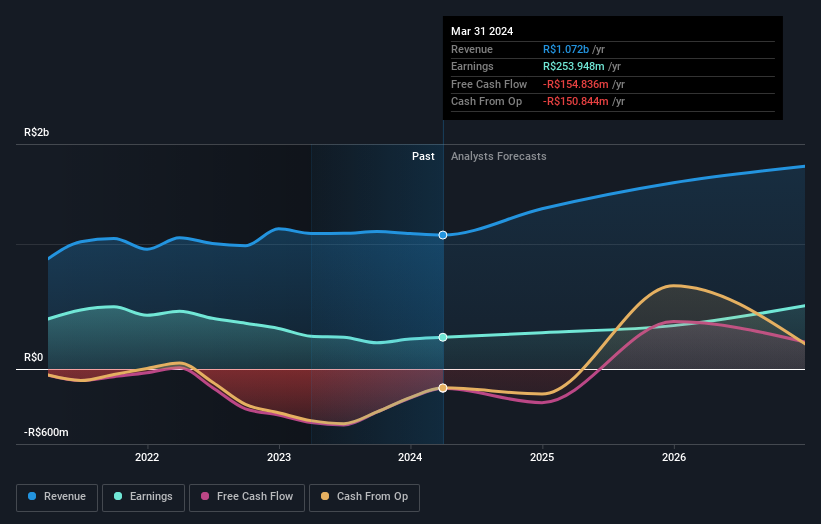Toggle the Earnings legend button
The height and width of the screenshot is (524, 821).
point(143,497)
